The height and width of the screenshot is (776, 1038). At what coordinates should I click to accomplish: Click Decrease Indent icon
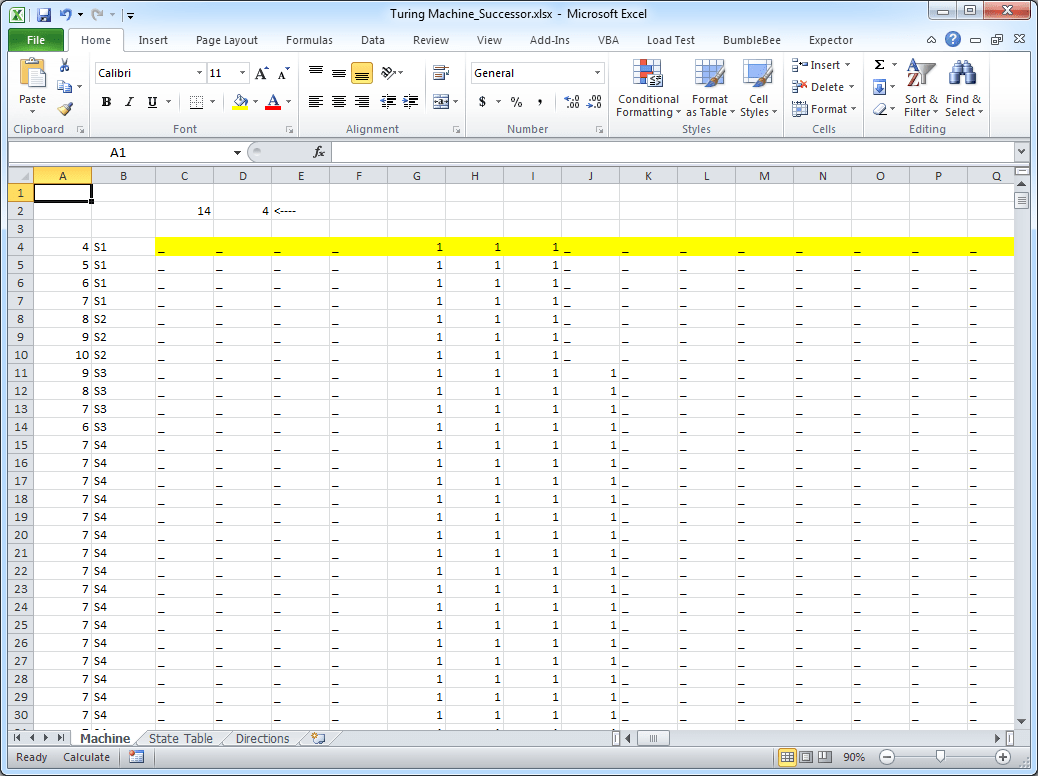tap(389, 101)
